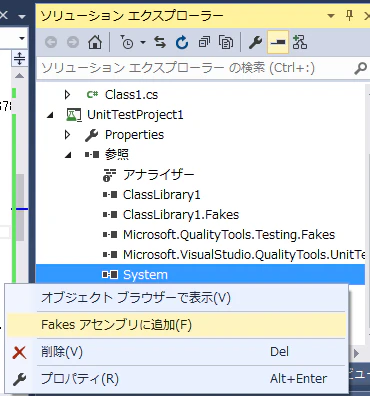This screenshot has height=396, width=370.
Task: Open the Solution Explorer window options dropdown
Action: [331, 16]
